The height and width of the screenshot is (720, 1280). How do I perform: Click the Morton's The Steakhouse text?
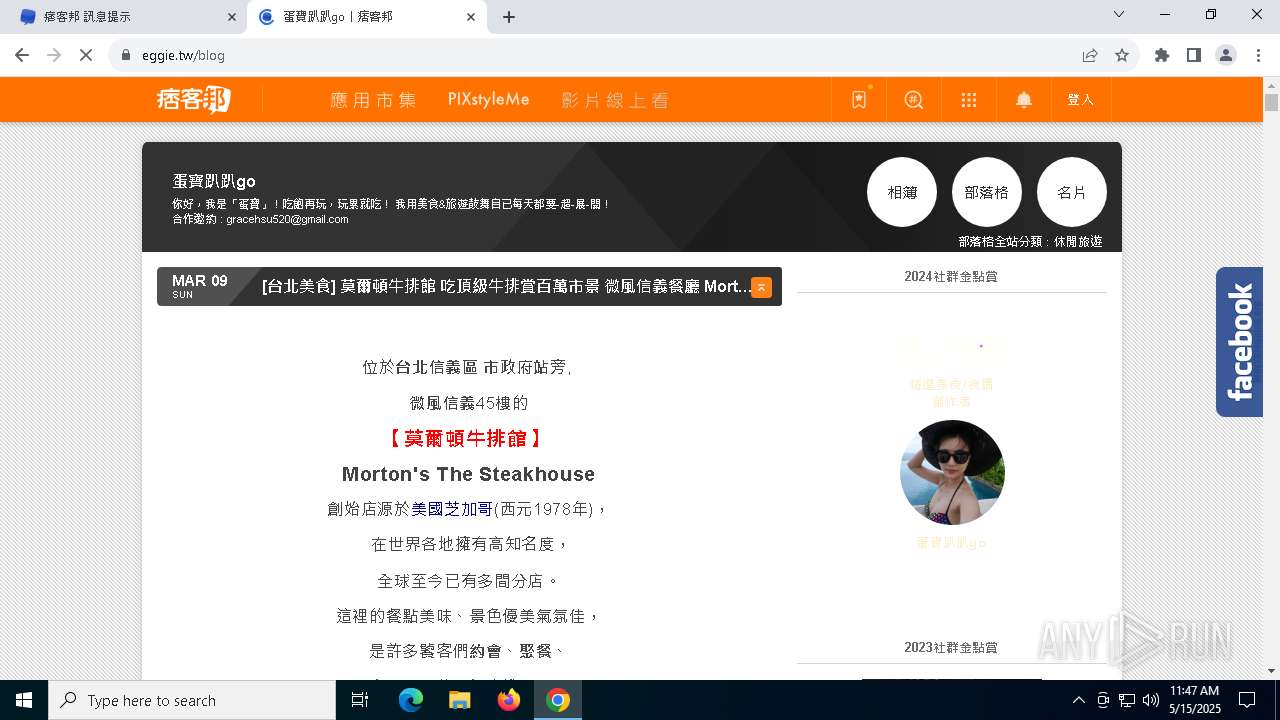(x=468, y=474)
